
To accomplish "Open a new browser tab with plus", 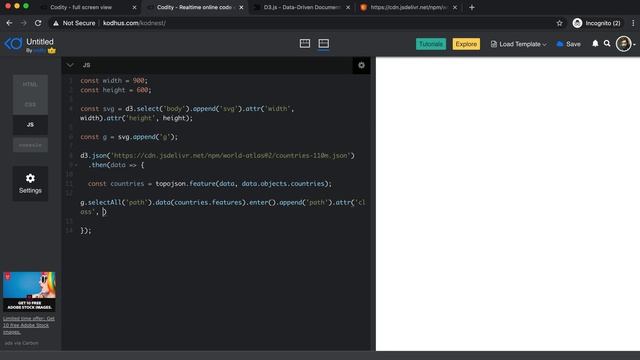I will [x=472, y=7].
